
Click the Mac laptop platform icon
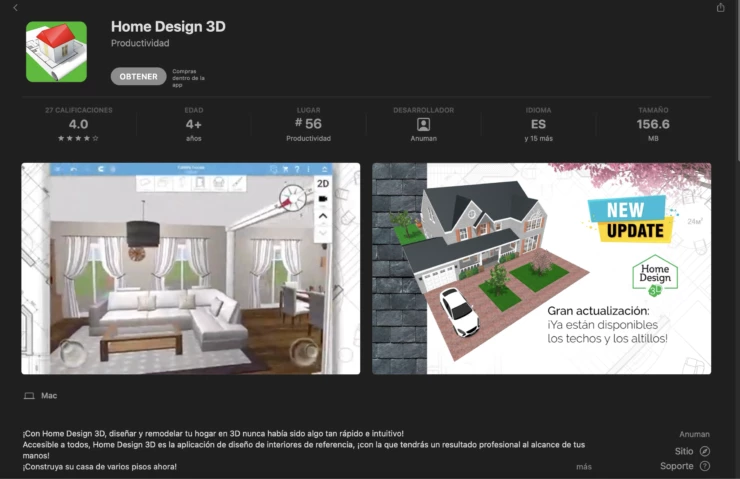pos(28,396)
